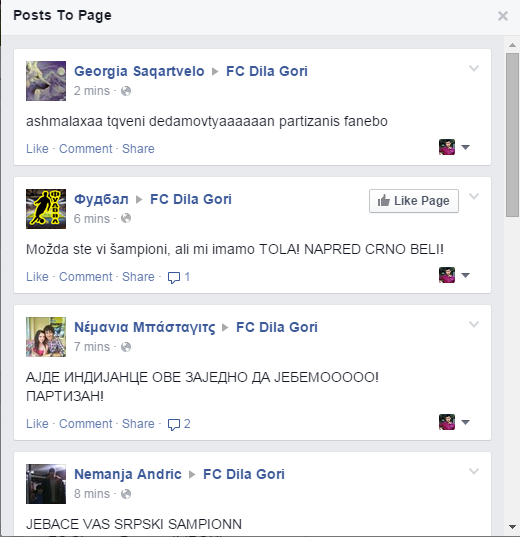Viewport: 520px width, 537px height.
Task: Open Nemanja Andric profile link
Action: coord(128,474)
